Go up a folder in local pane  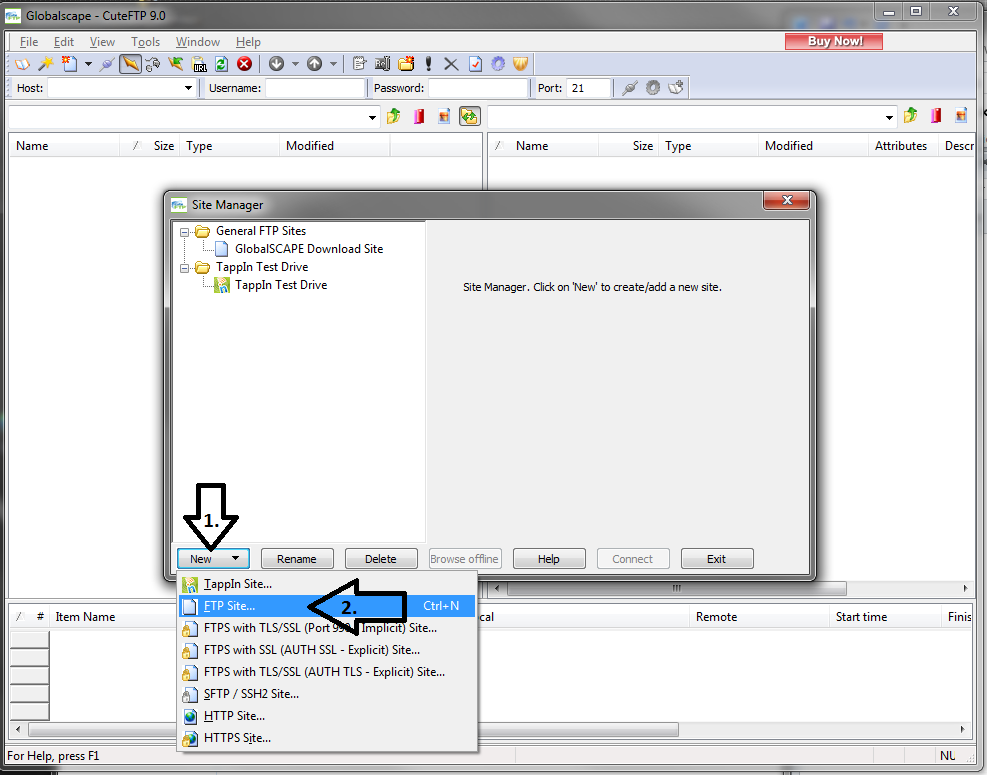point(394,116)
